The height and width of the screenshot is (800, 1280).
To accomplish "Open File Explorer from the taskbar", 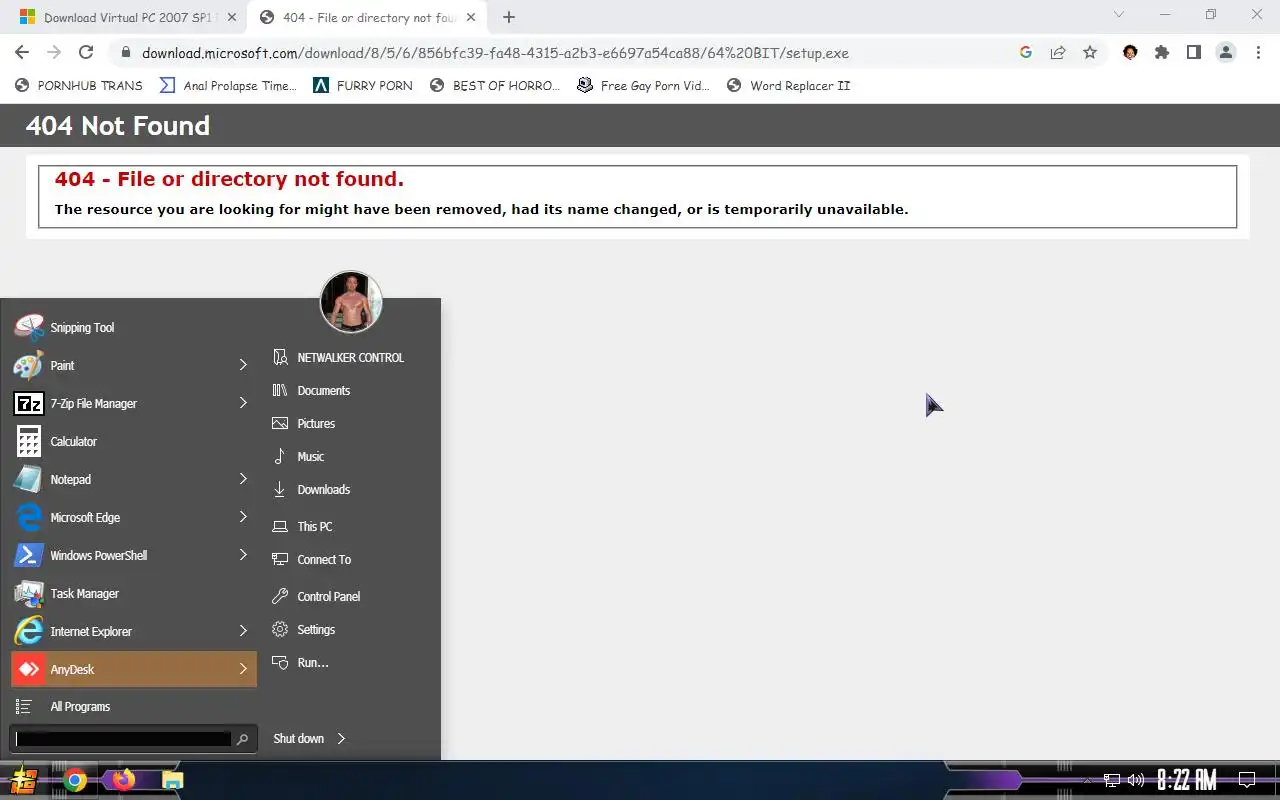I will click(x=173, y=780).
